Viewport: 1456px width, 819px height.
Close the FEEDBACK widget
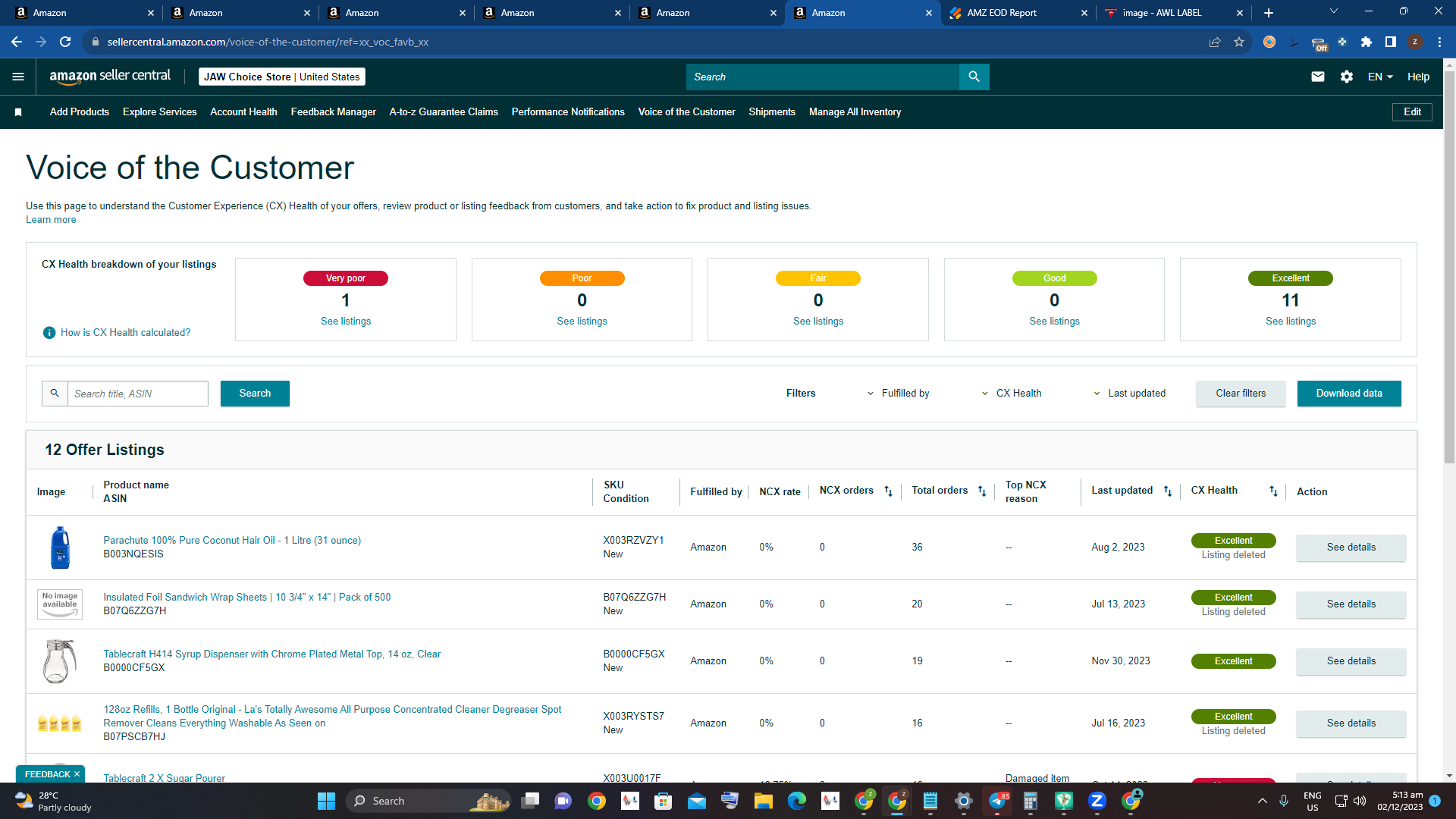pyautogui.click(x=77, y=774)
